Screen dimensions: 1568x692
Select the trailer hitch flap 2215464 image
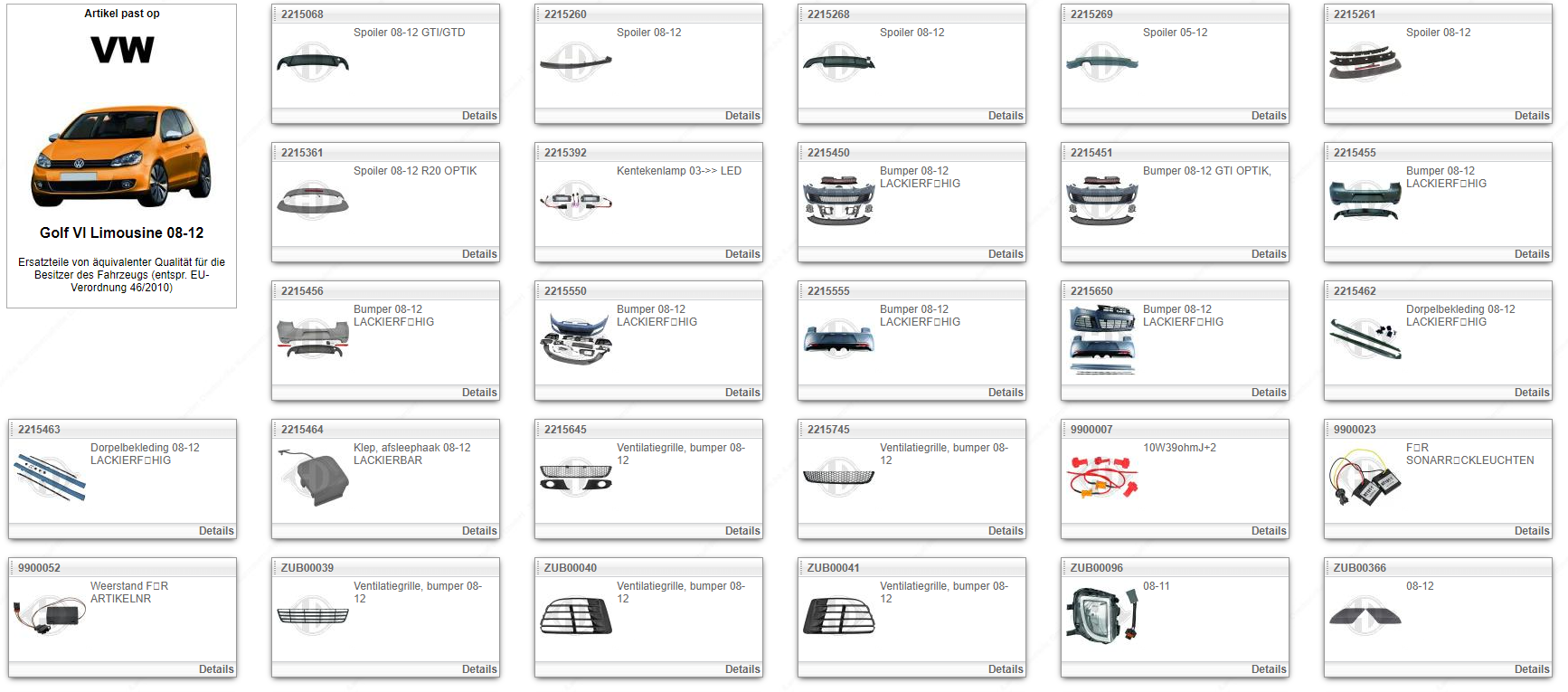point(312,478)
